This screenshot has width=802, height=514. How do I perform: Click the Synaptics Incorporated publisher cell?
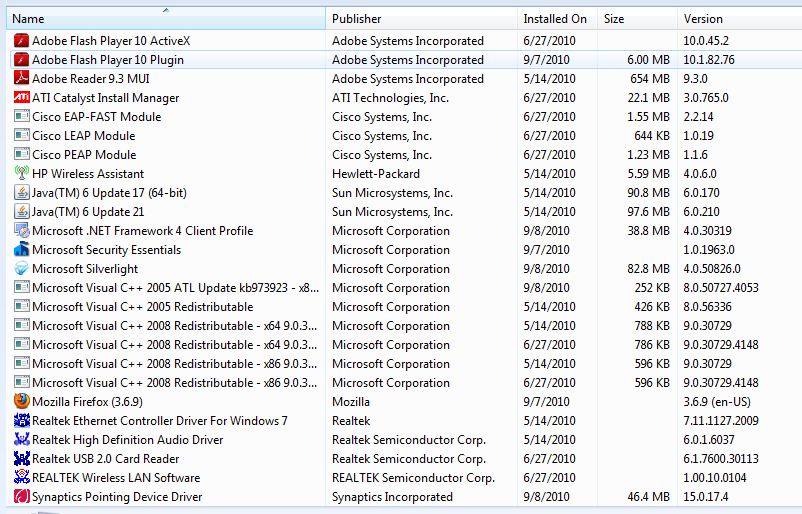tap(392, 497)
